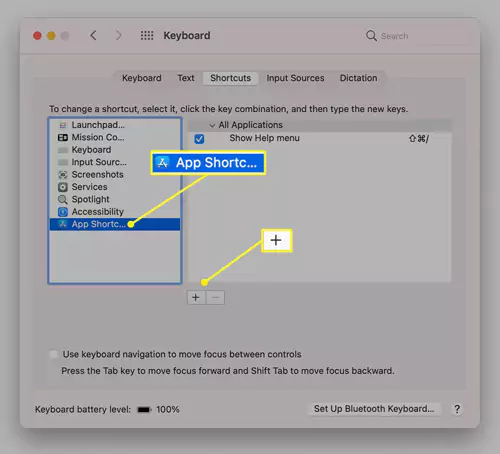Screen dimensions: 500x454
Task: Click the Launchpad category icon
Action: click(x=63, y=125)
